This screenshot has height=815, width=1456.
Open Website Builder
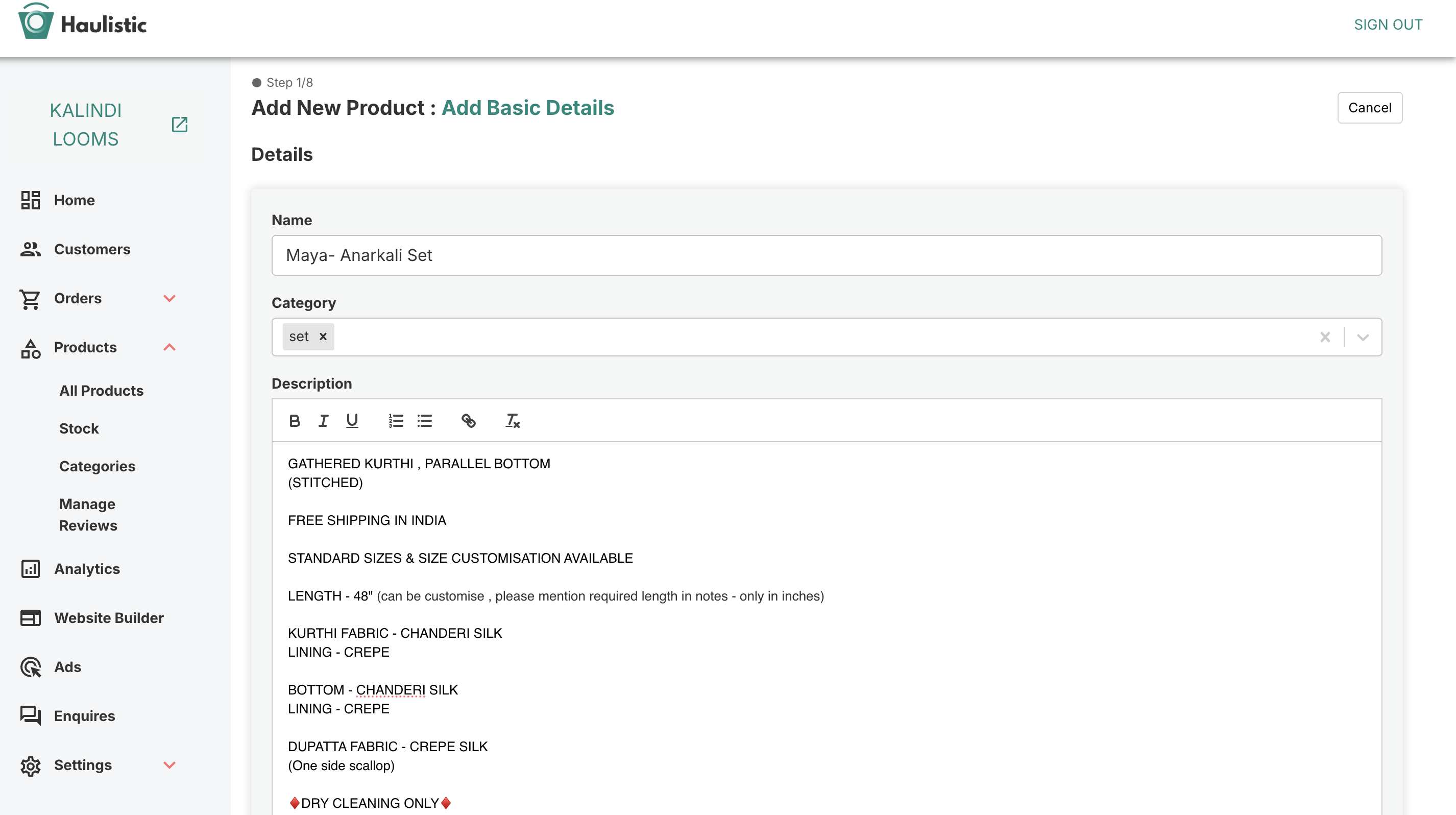109,618
